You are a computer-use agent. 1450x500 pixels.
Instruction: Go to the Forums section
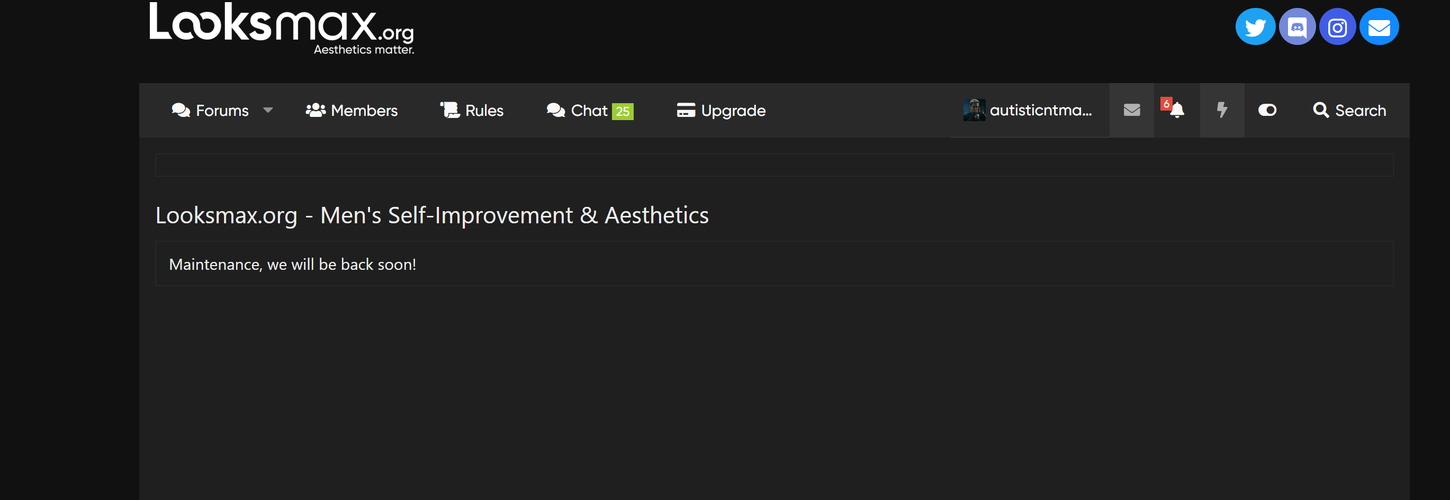210,110
